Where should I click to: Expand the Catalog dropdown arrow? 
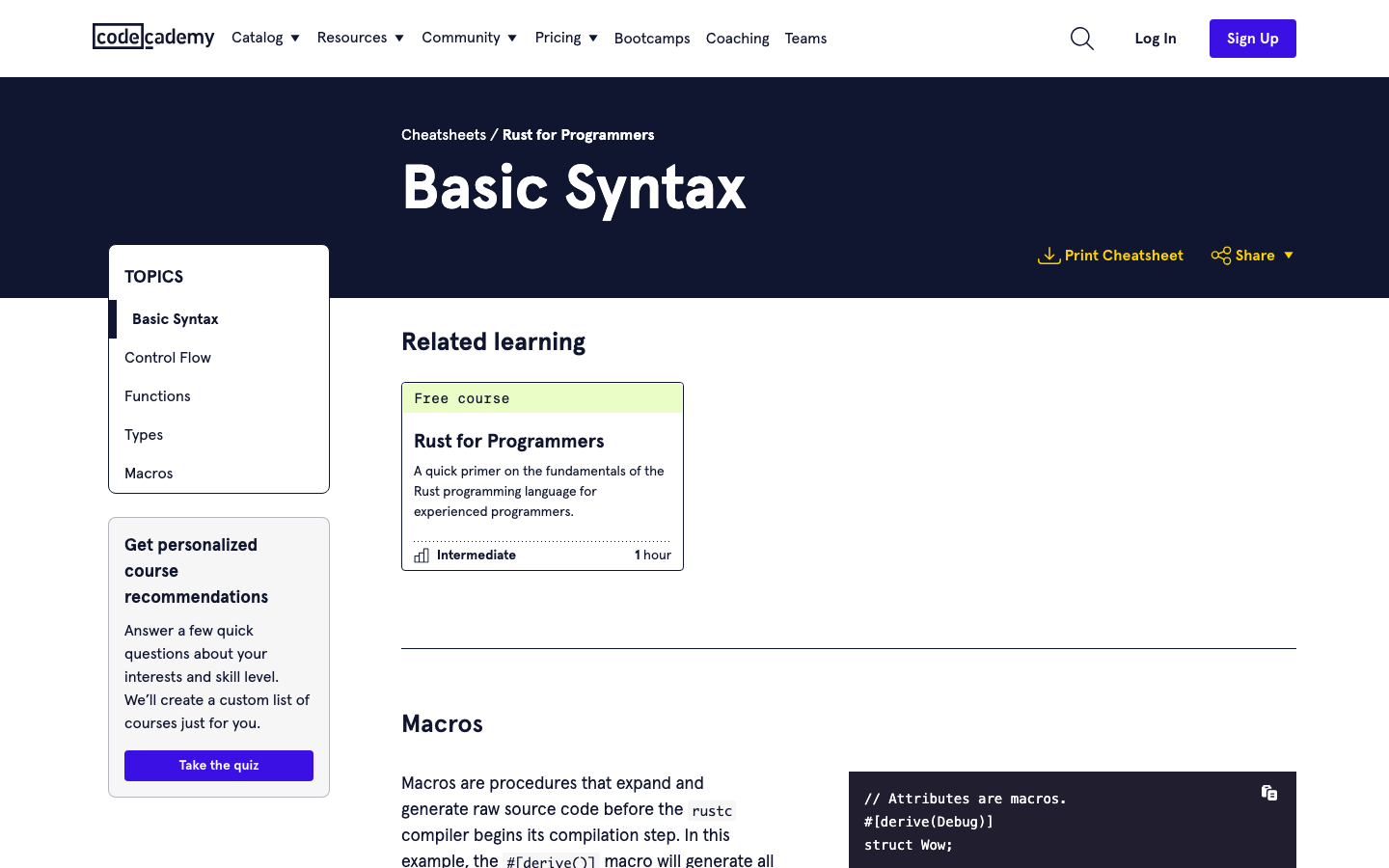pyautogui.click(x=295, y=39)
